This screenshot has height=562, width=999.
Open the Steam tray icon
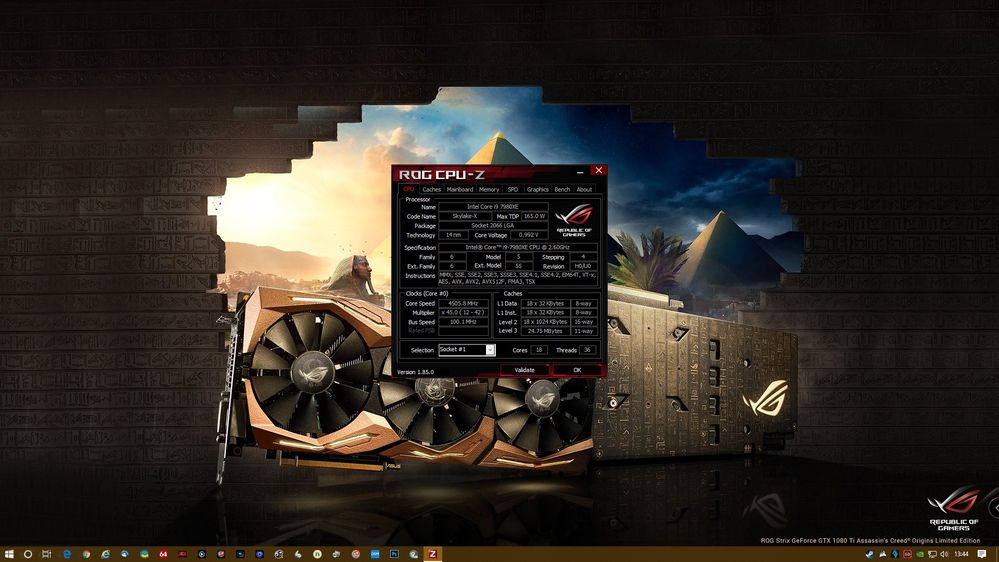pyautogui.click(x=870, y=554)
